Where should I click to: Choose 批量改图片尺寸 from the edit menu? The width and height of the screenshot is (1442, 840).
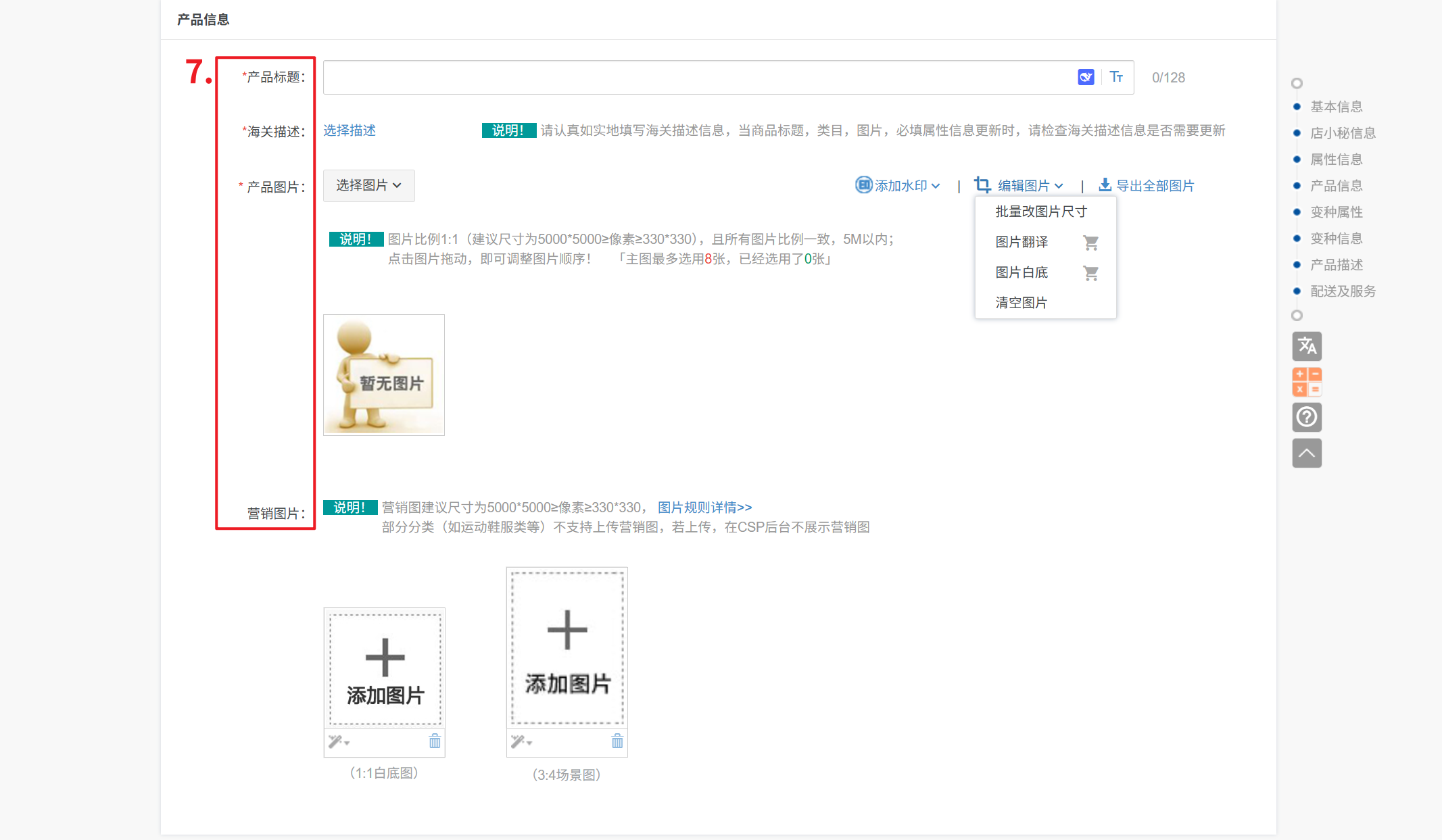pos(1040,212)
